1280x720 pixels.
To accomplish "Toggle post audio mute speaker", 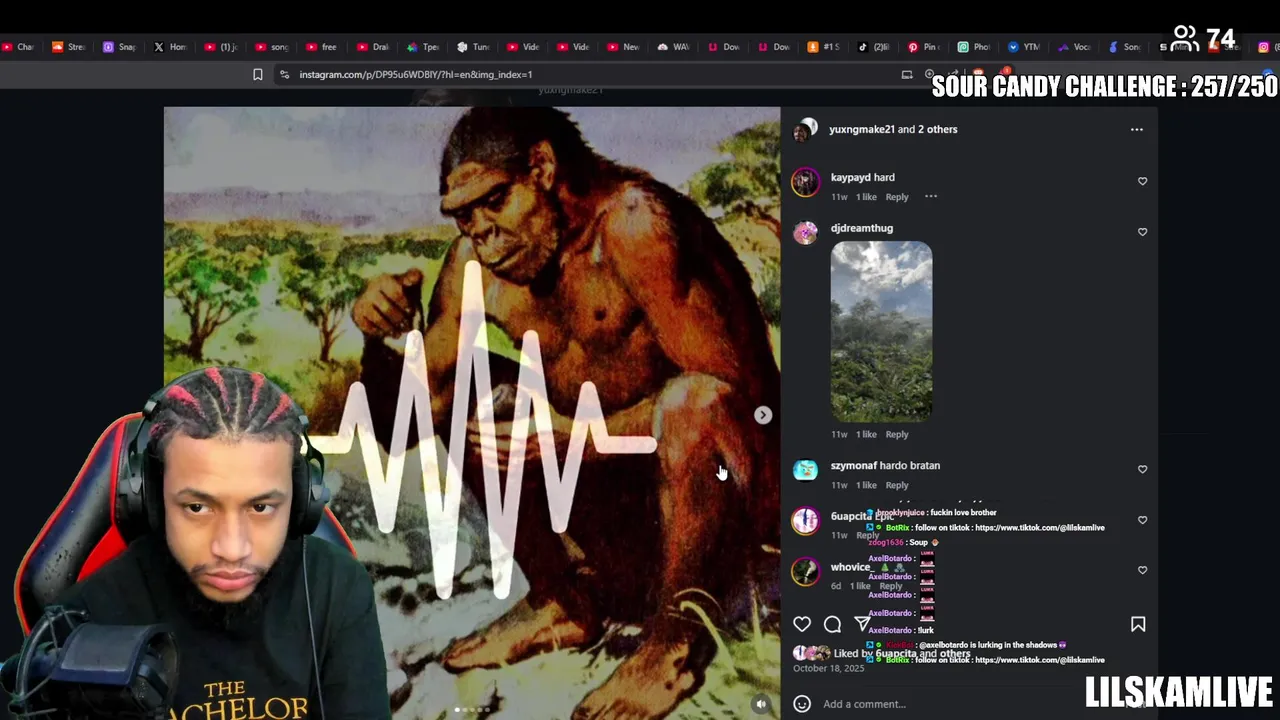I will point(761,704).
